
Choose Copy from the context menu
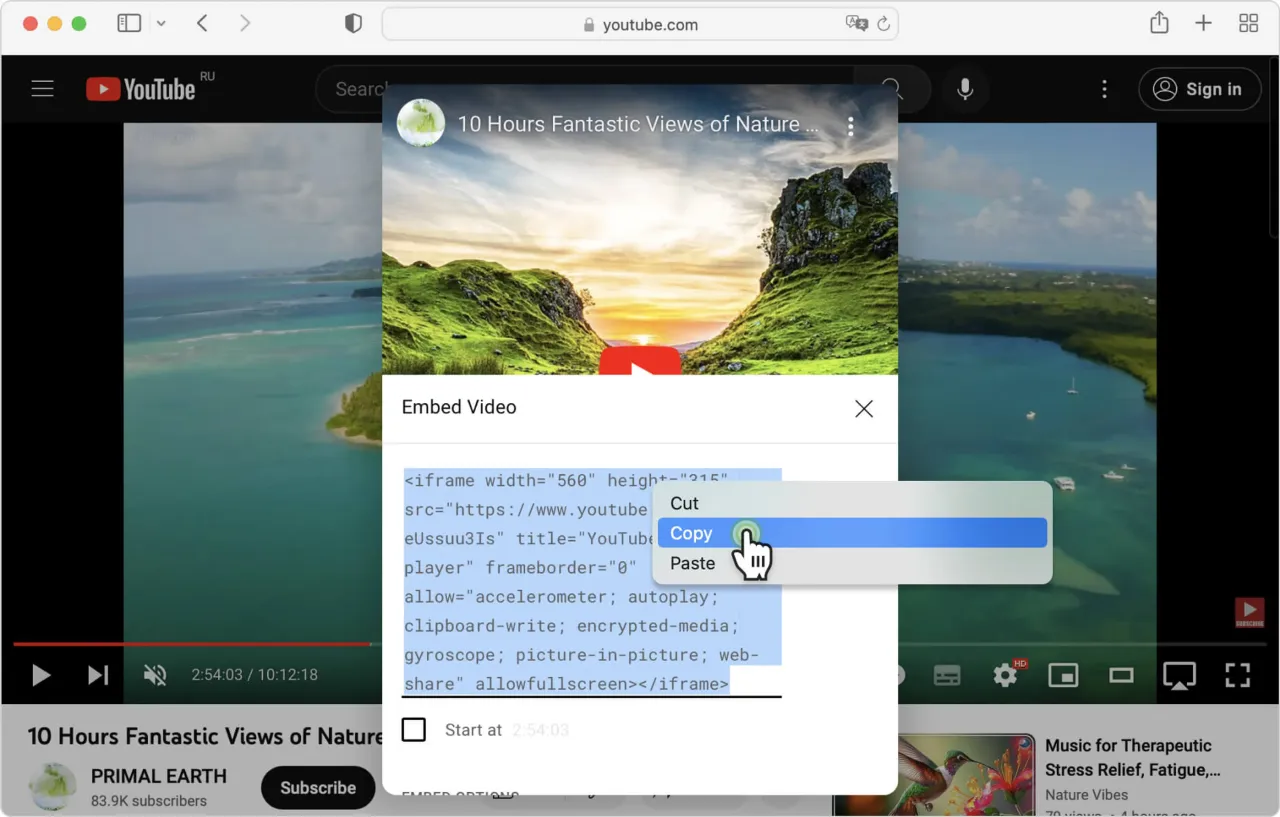pyautogui.click(x=691, y=533)
